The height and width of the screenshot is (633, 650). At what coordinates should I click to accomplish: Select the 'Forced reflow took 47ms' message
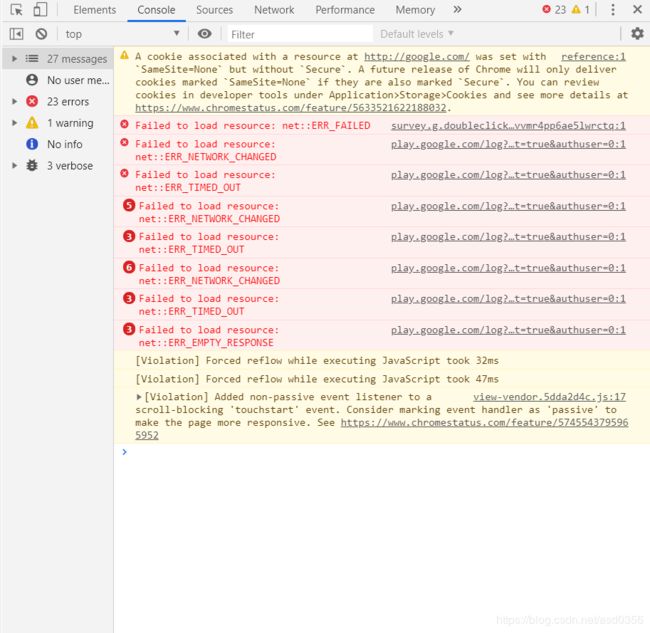317,379
